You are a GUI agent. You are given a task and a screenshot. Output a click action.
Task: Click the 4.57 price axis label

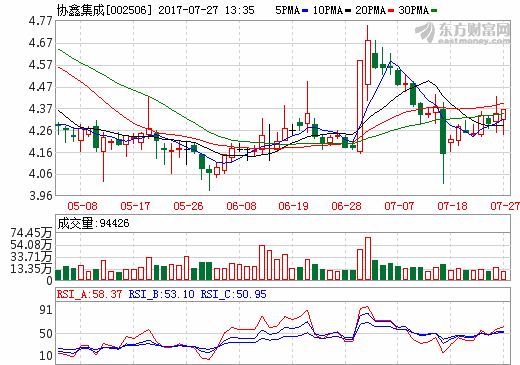pyautogui.click(x=41, y=65)
